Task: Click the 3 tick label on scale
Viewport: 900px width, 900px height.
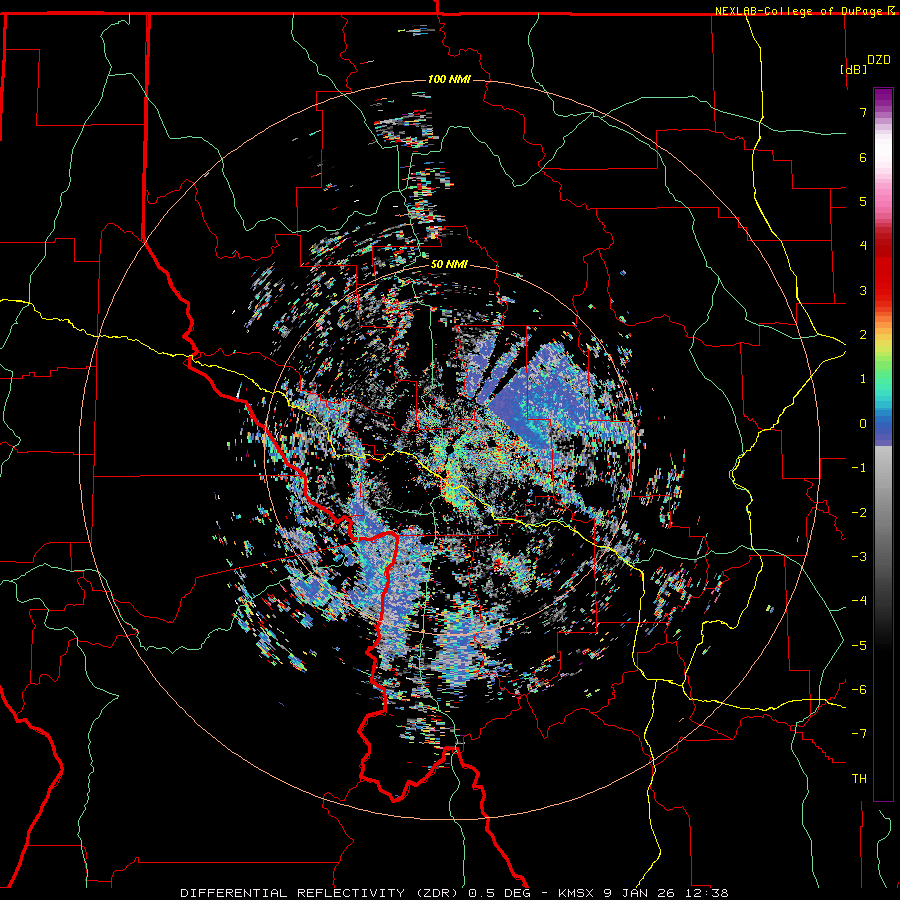Action: click(863, 290)
